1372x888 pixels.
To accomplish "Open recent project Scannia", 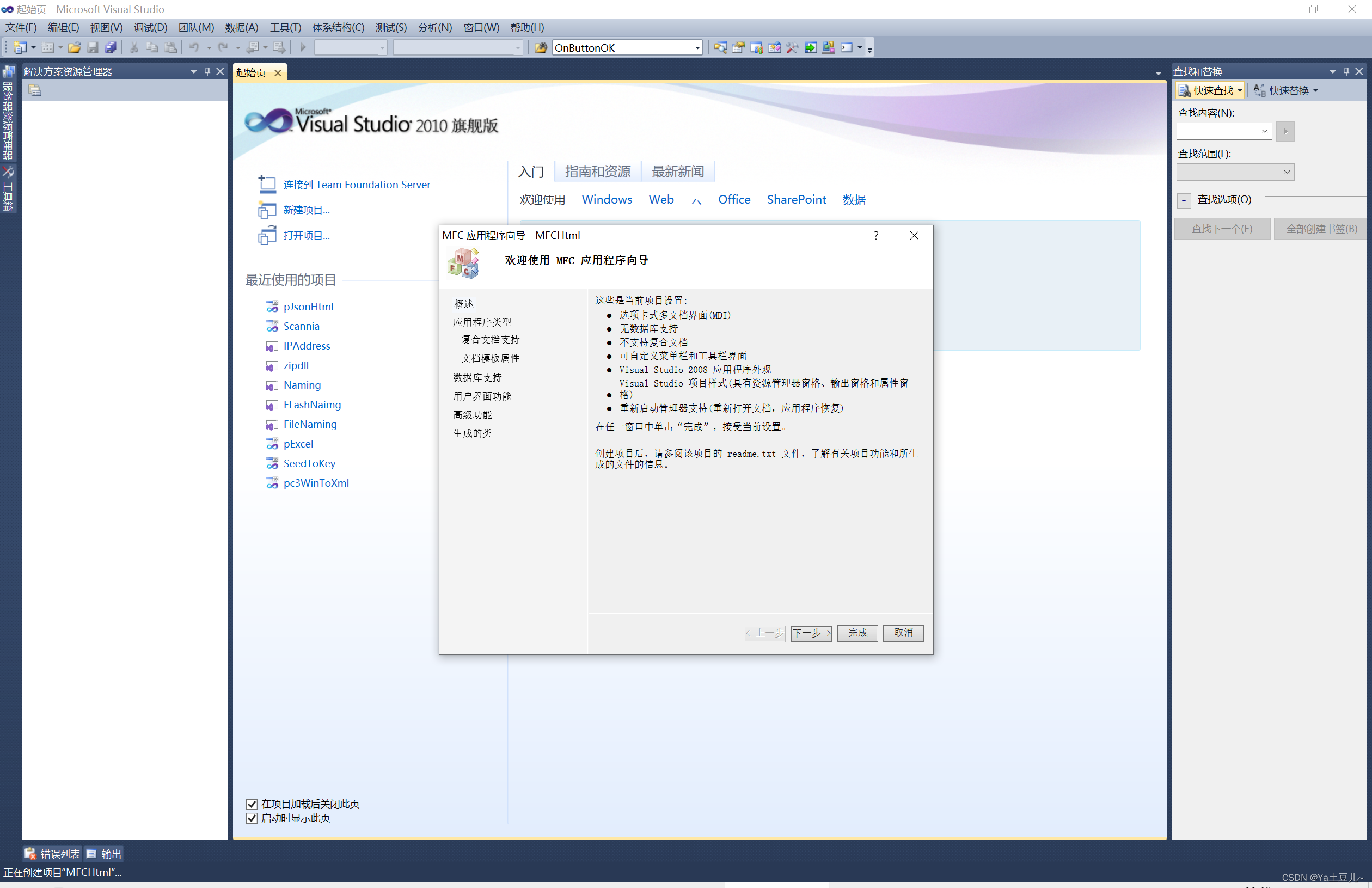I will [301, 326].
